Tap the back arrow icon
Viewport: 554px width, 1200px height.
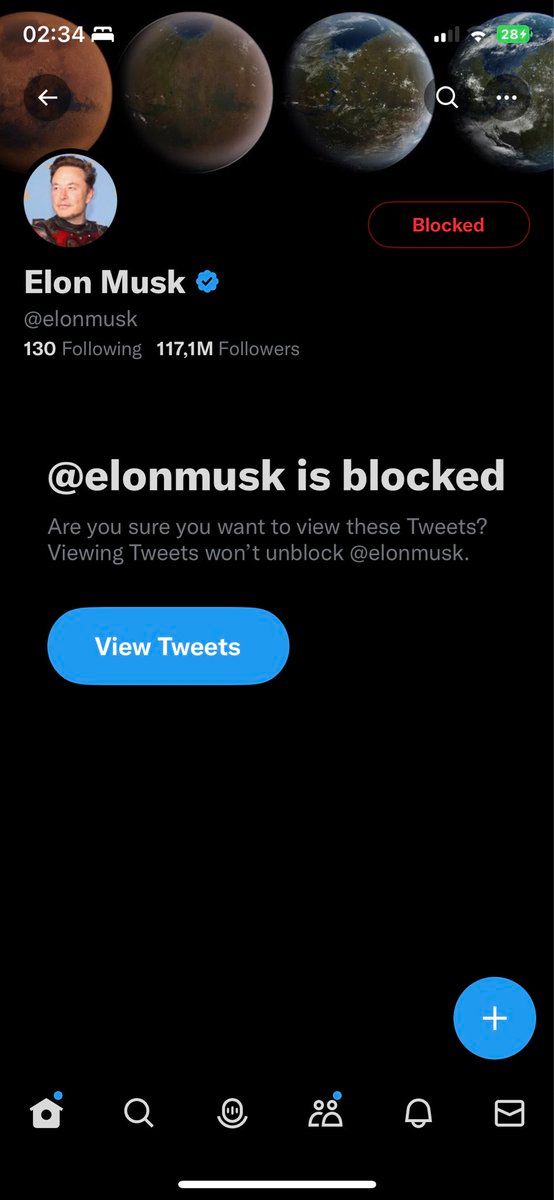(48, 98)
